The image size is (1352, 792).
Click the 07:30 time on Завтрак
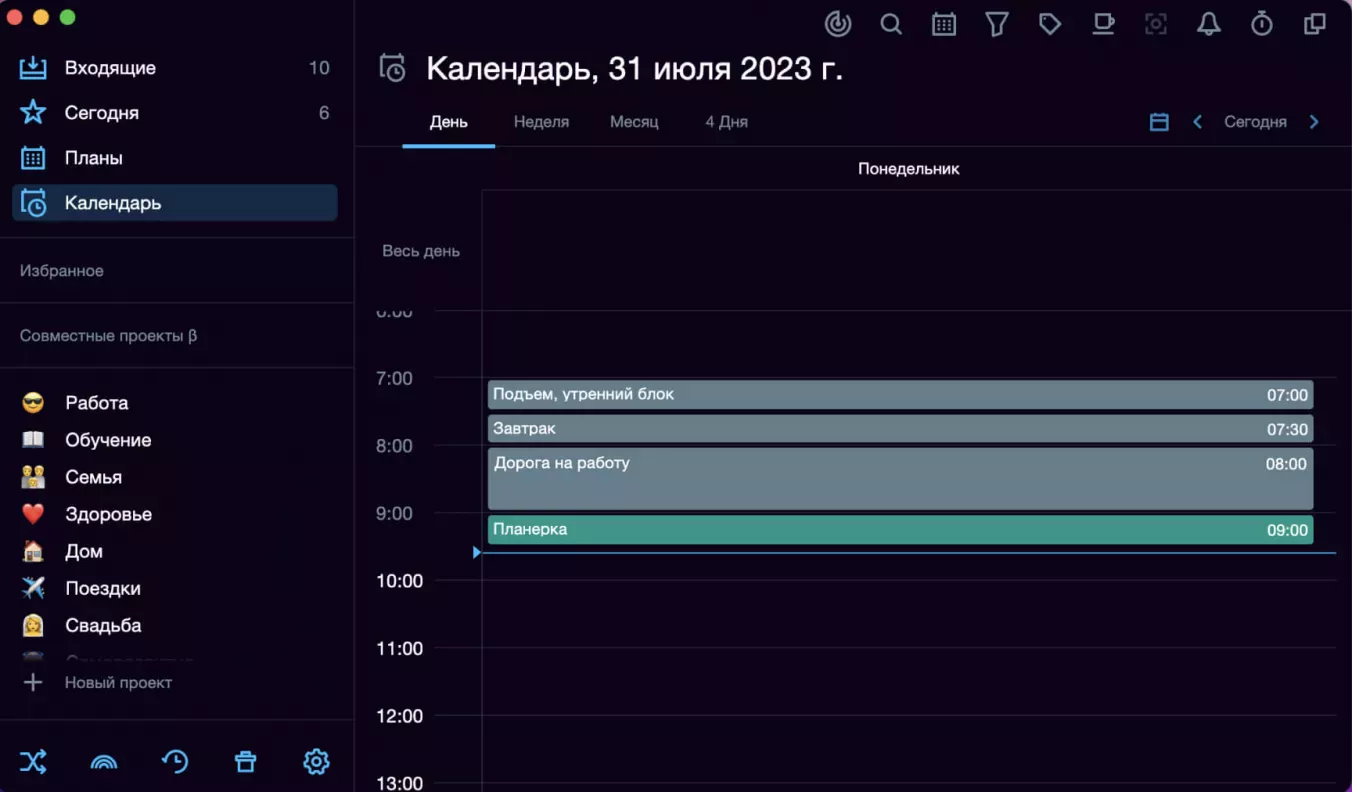pos(1287,429)
